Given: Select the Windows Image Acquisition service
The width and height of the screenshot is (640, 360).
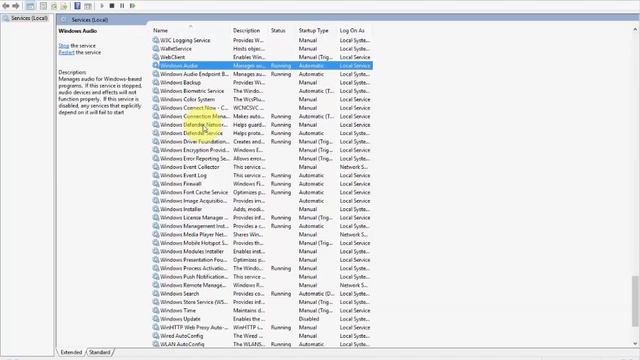Looking at the screenshot, I should click(262, 201).
